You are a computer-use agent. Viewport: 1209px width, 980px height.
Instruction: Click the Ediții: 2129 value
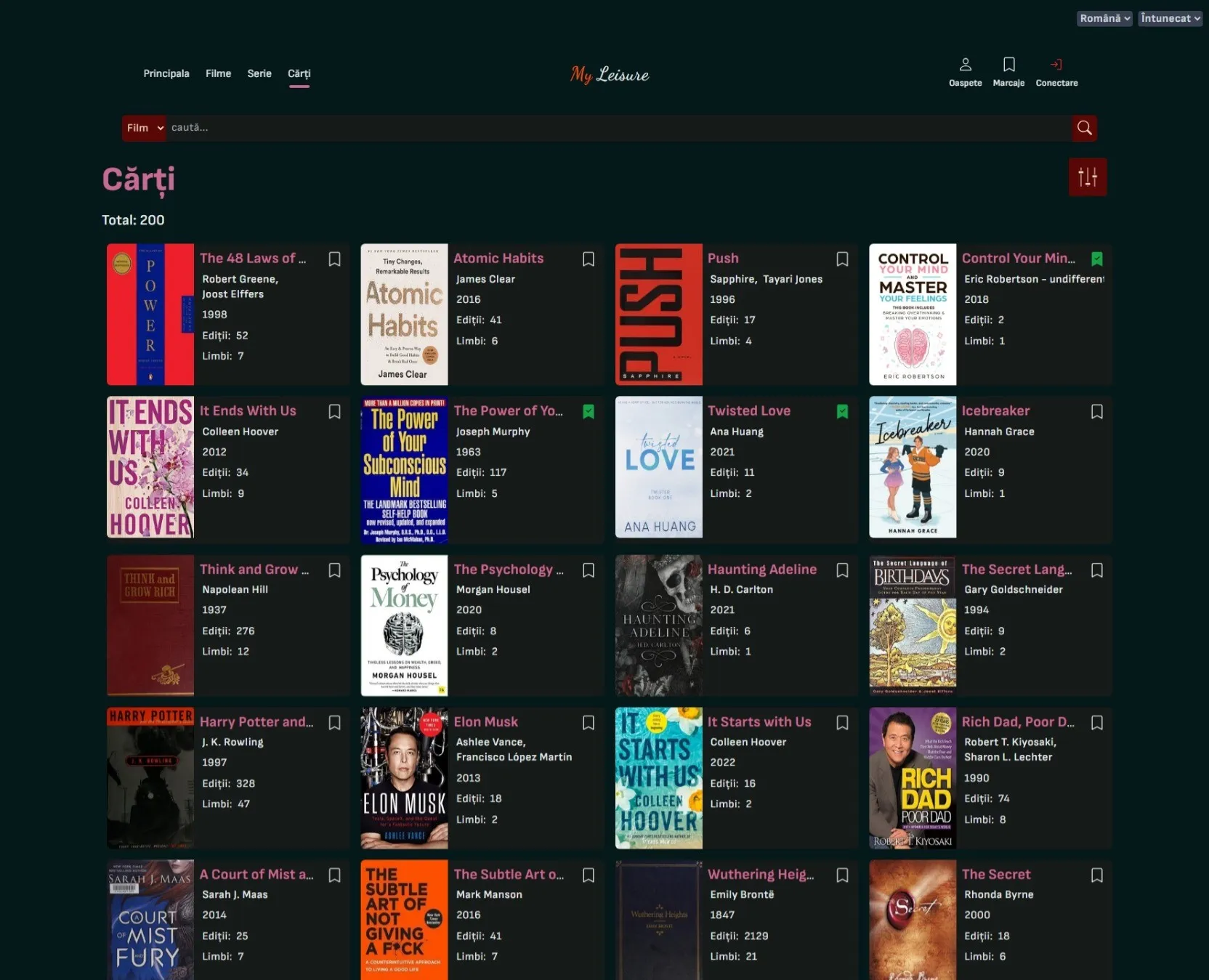click(x=739, y=936)
